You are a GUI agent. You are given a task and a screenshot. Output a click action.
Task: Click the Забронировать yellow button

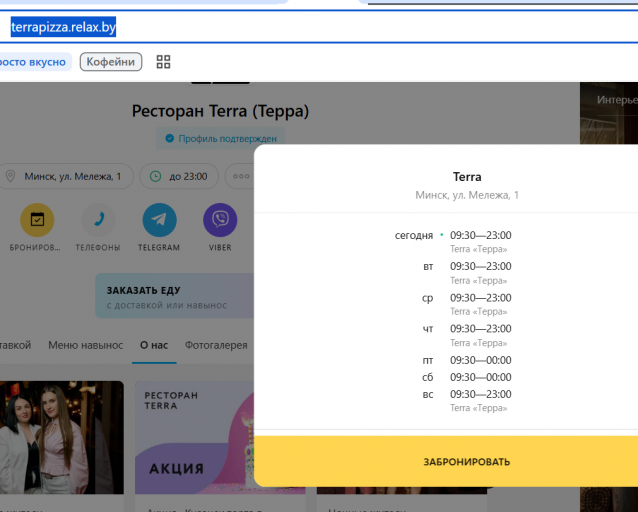click(x=446, y=462)
